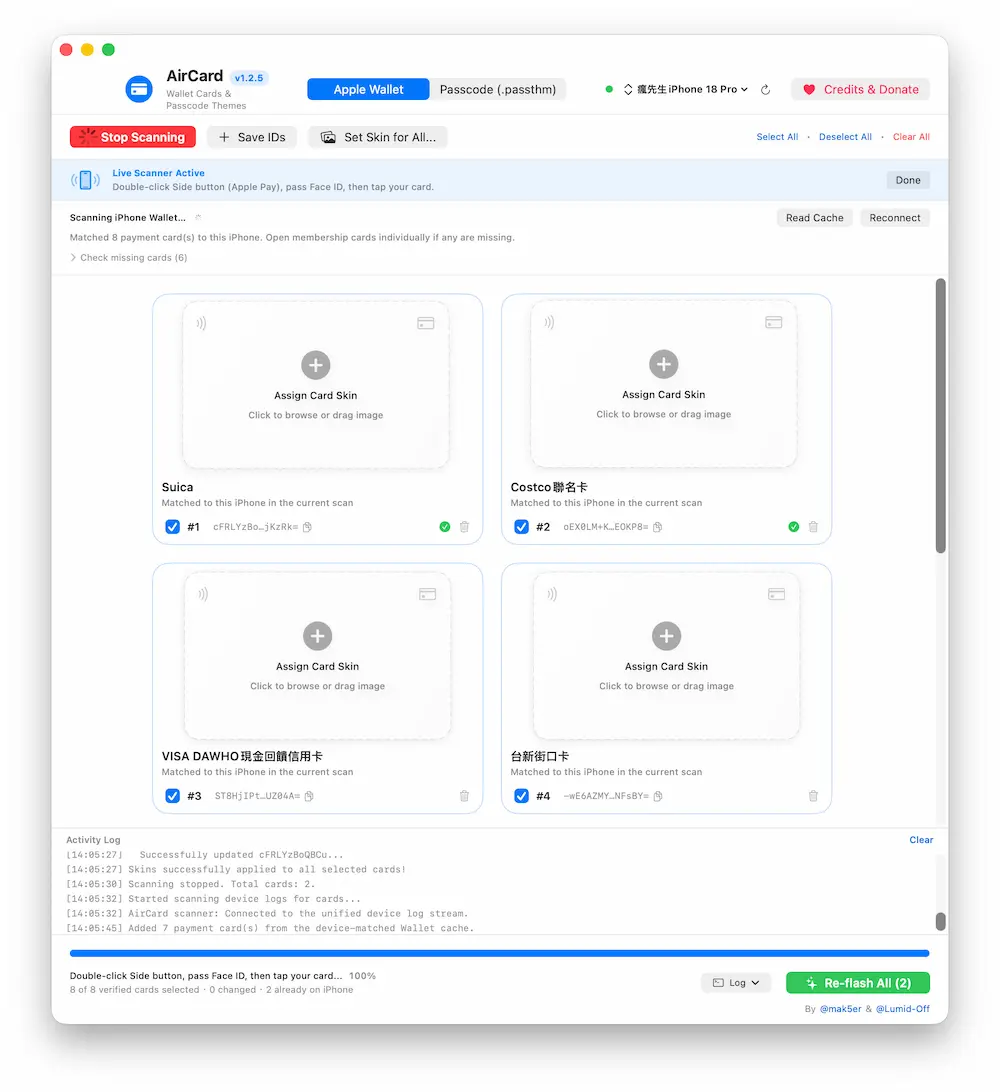
Task: Click the plus icon on the Costco card skin
Action: coord(664,364)
